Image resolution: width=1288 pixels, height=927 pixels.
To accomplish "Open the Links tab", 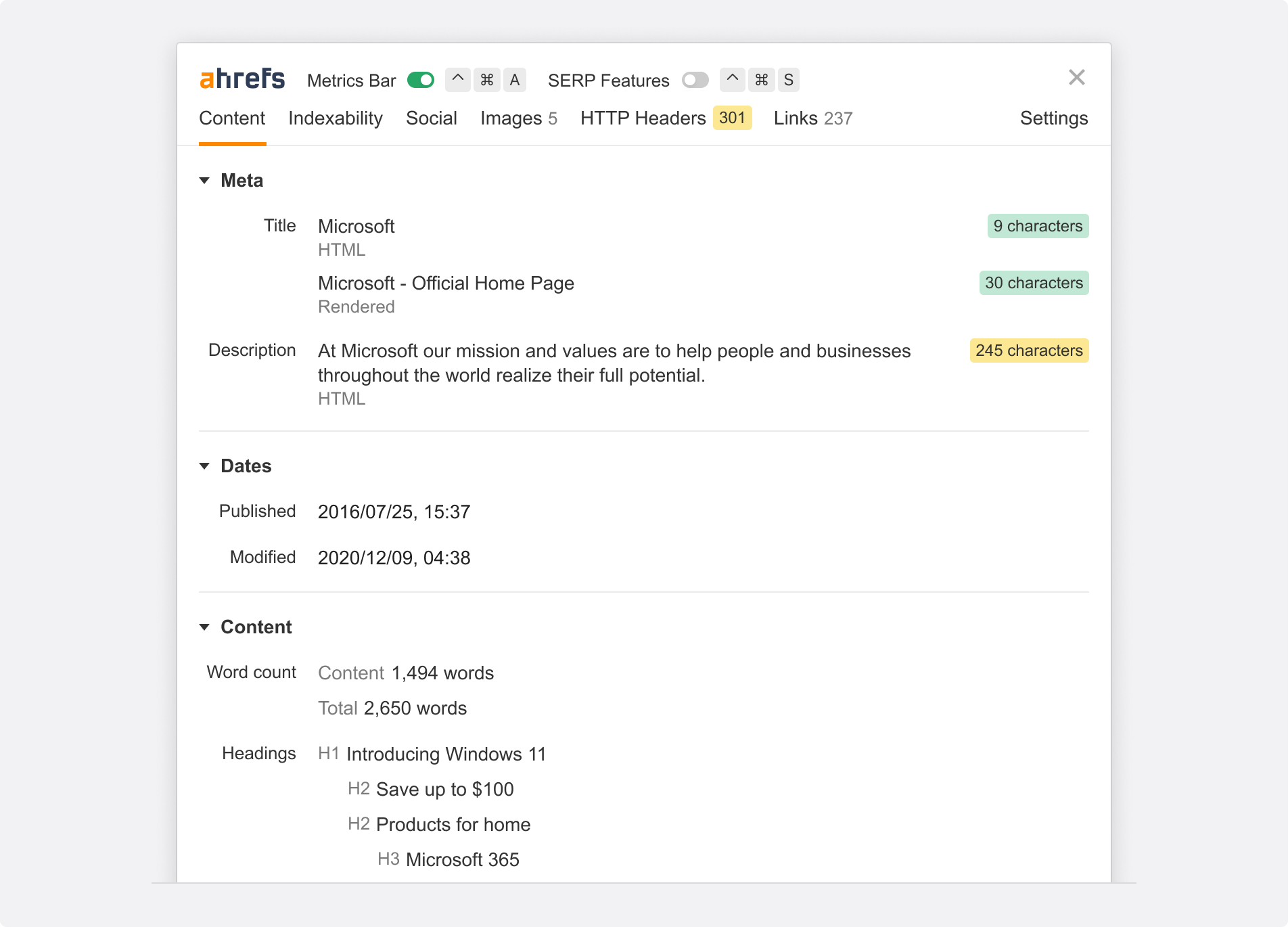I will [813, 118].
